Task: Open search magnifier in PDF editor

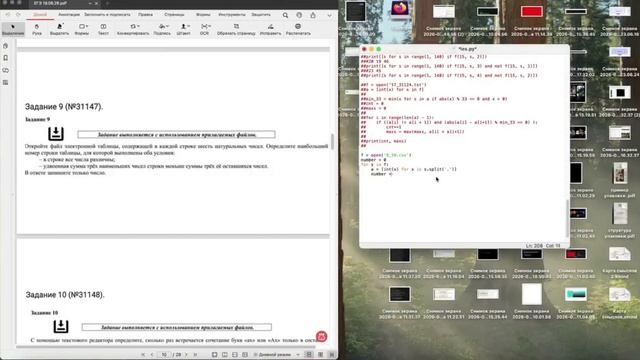Action: tap(285, 15)
